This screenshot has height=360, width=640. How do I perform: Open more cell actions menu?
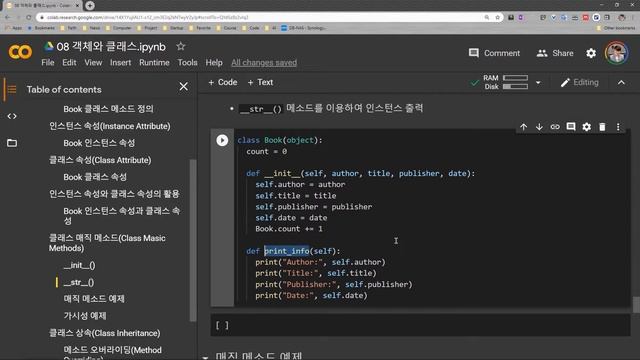point(618,127)
